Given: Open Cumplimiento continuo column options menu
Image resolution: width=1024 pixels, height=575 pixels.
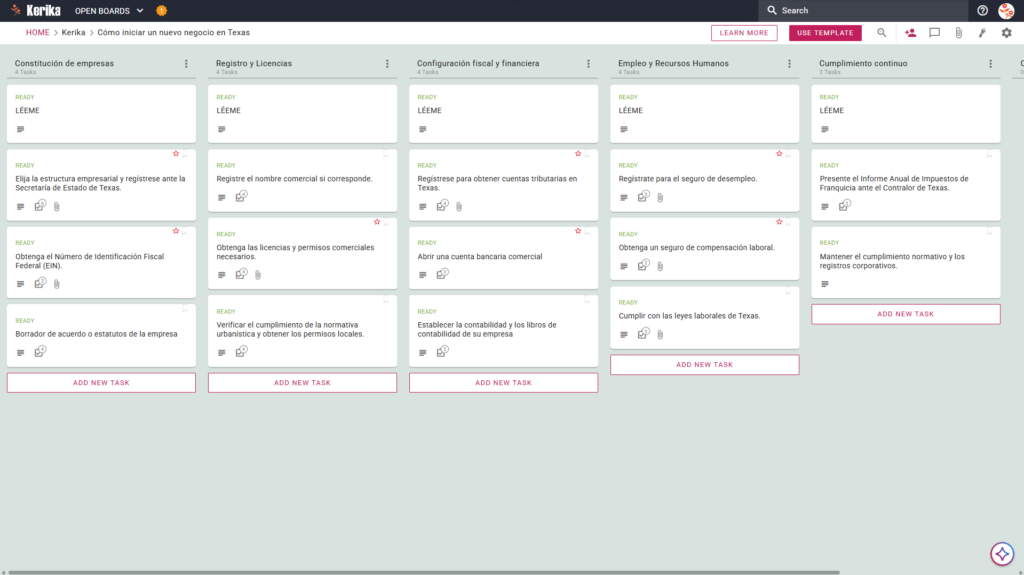Looking at the screenshot, I should point(991,63).
